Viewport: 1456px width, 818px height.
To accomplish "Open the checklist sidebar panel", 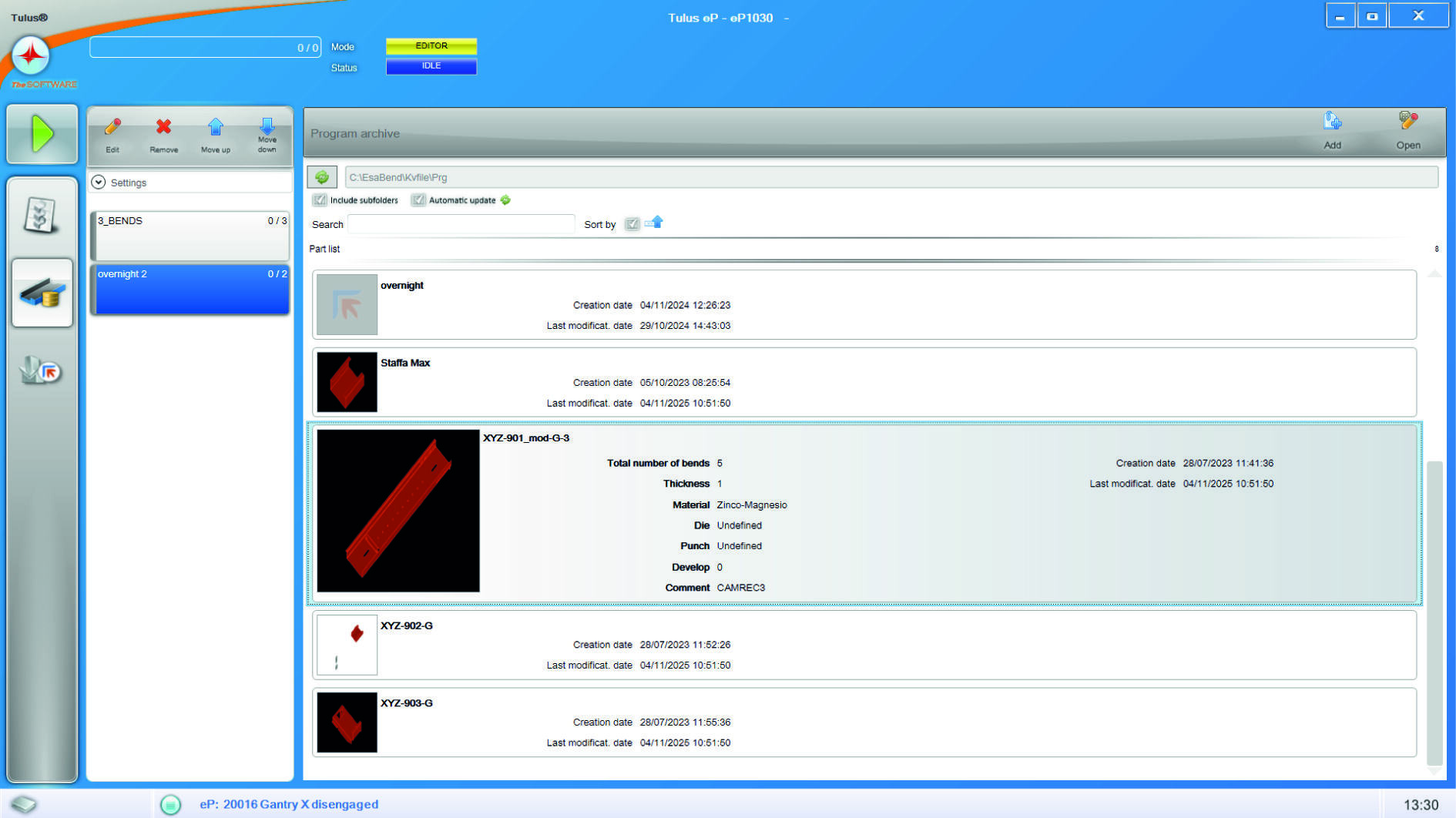I will point(42,215).
